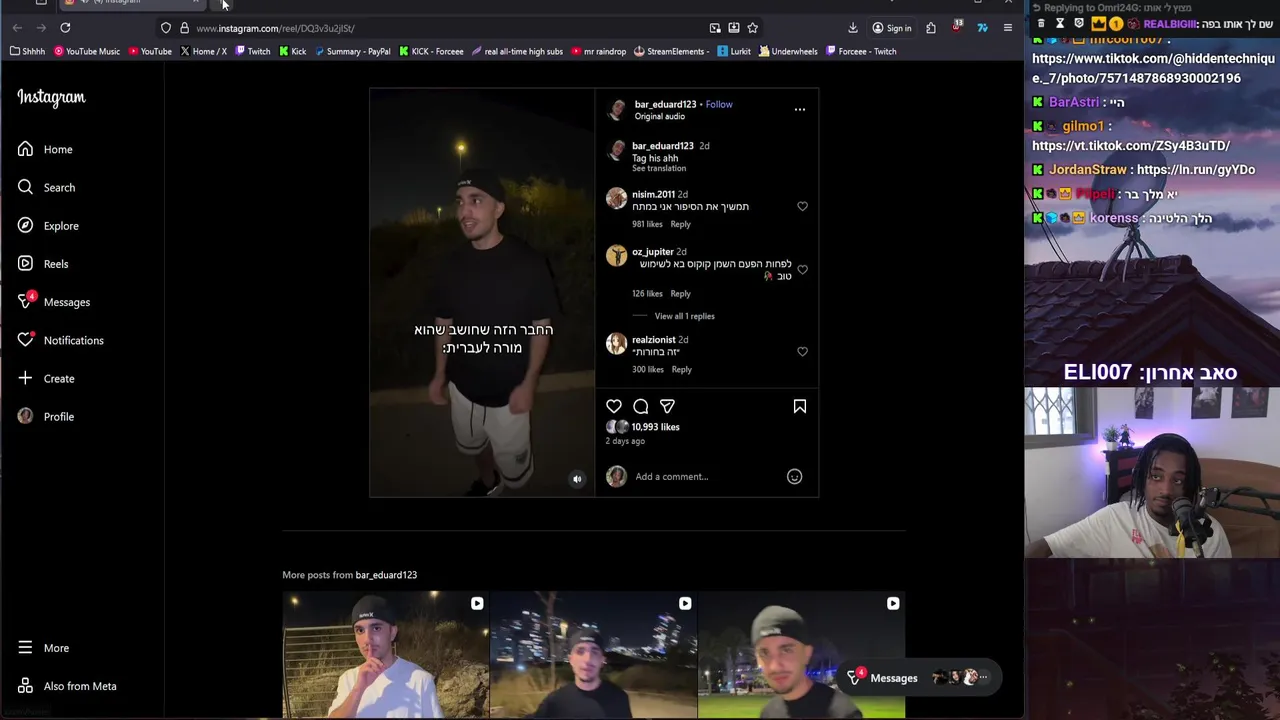Open the Kick bookmark

coord(293,51)
